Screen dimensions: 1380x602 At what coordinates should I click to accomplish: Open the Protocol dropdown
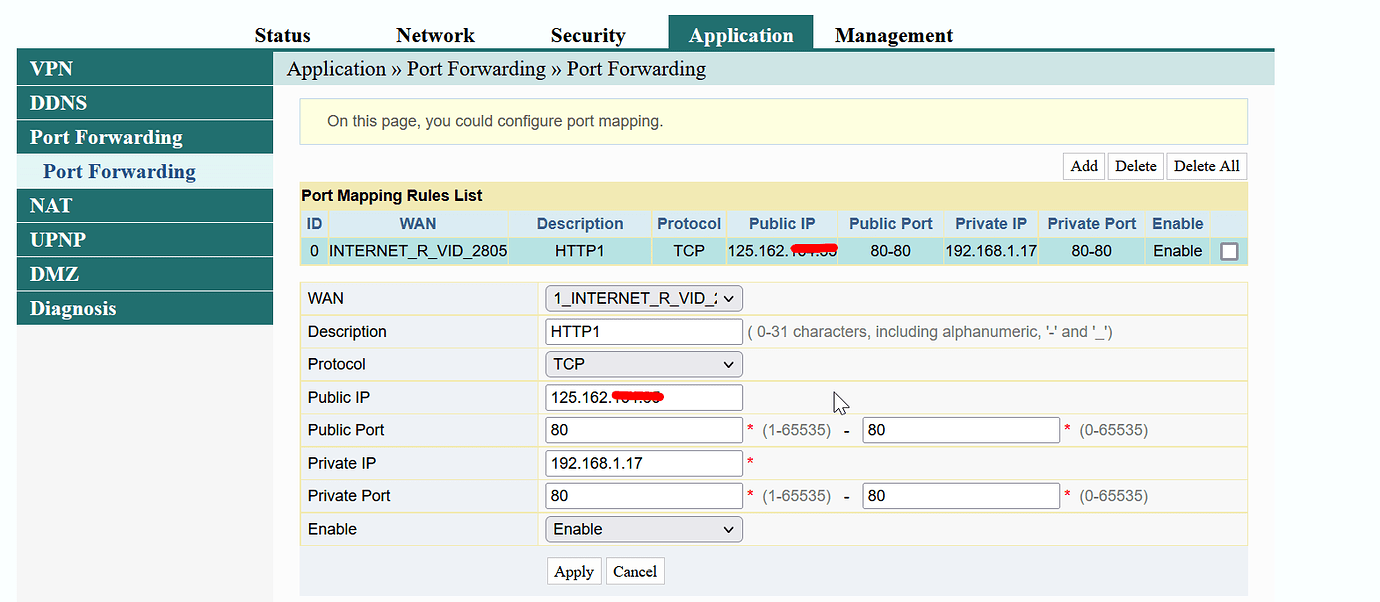643,364
